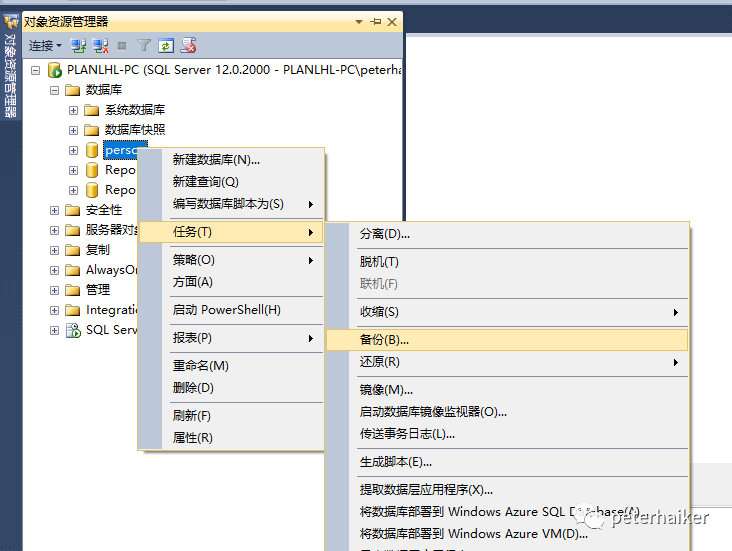Expand the 系统数据库 folder

[x=73, y=110]
